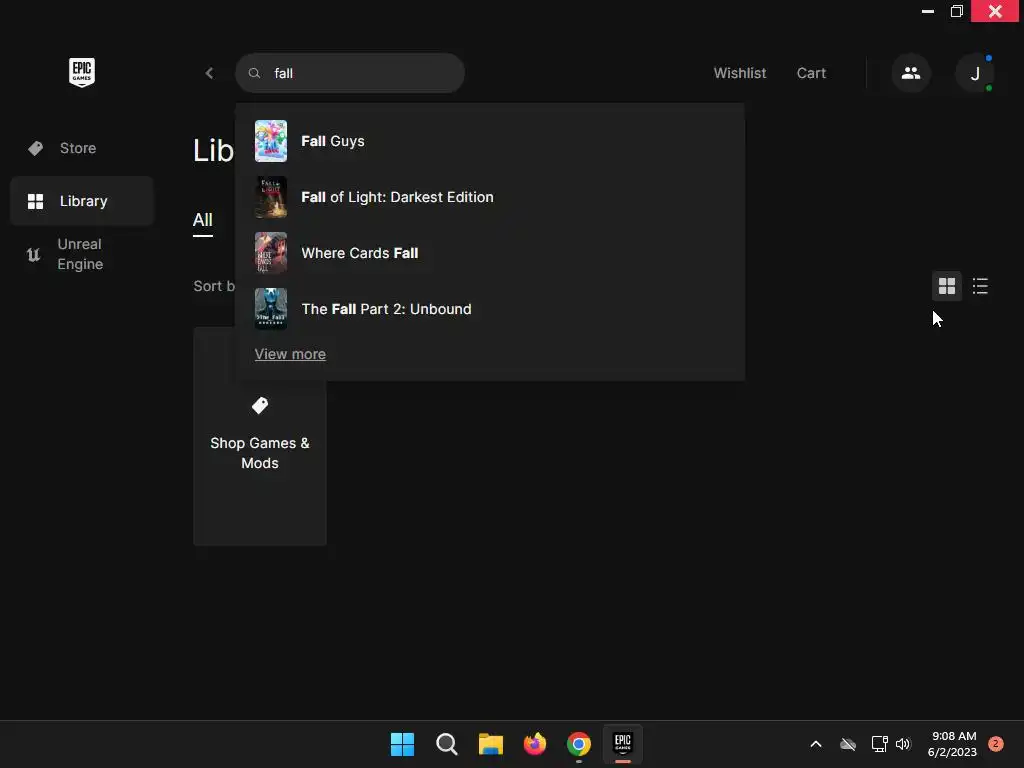This screenshot has height=768, width=1024.
Task: Click the OneDrive cloud tray icon
Action: coord(848,744)
